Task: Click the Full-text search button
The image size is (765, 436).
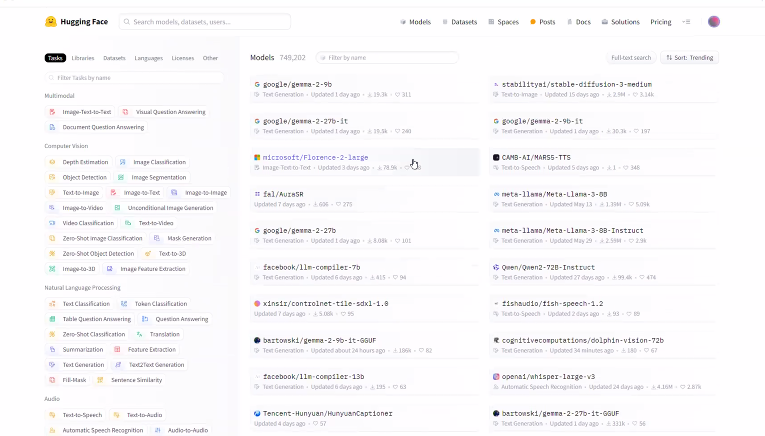Action: click(631, 58)
